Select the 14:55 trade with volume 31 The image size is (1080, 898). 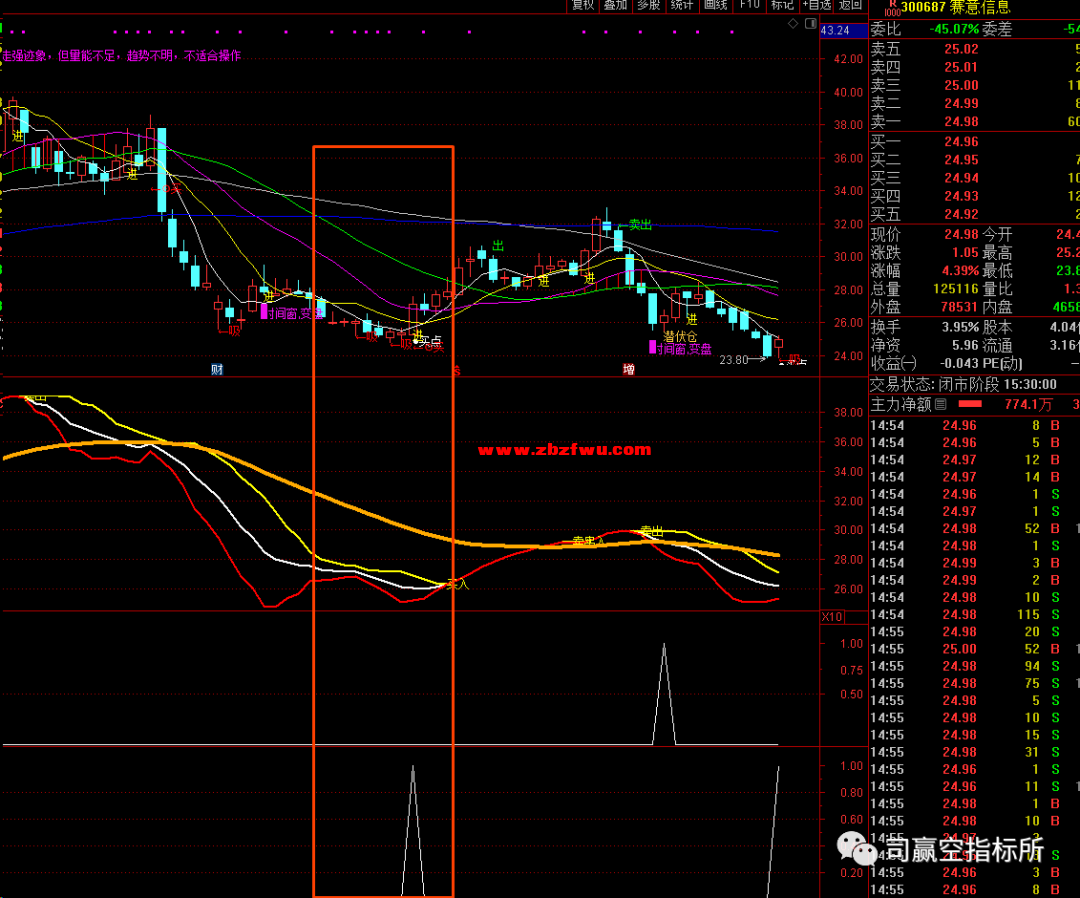click(x=975, y=752)
